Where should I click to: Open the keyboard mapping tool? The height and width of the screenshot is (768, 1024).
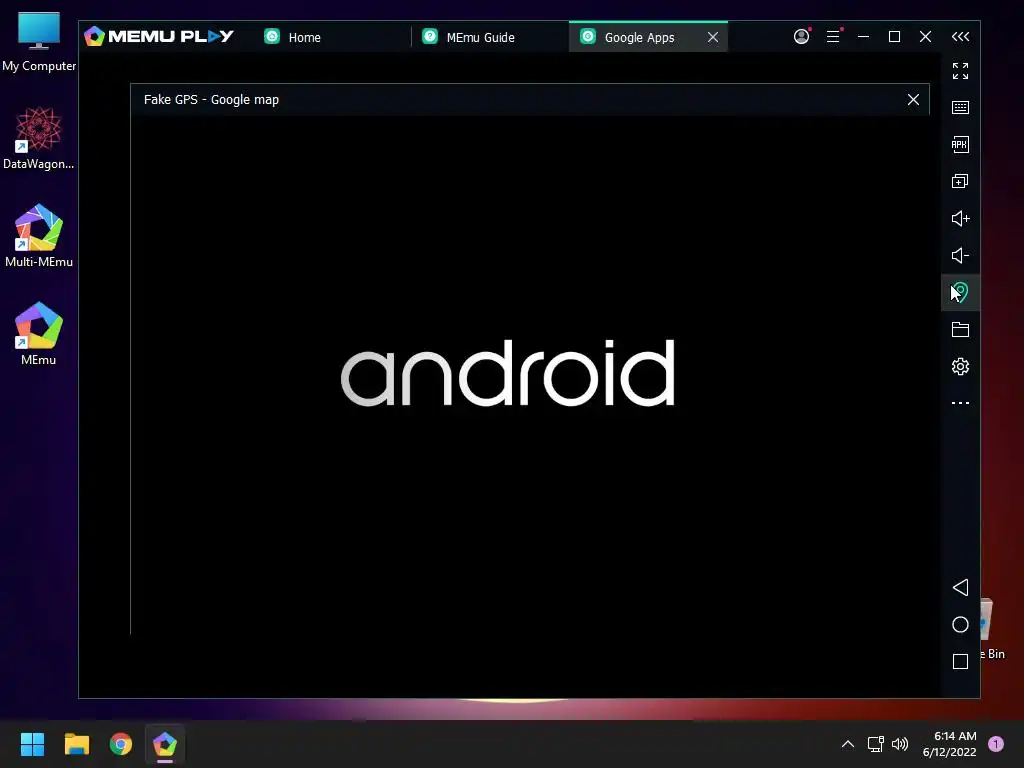960,108
